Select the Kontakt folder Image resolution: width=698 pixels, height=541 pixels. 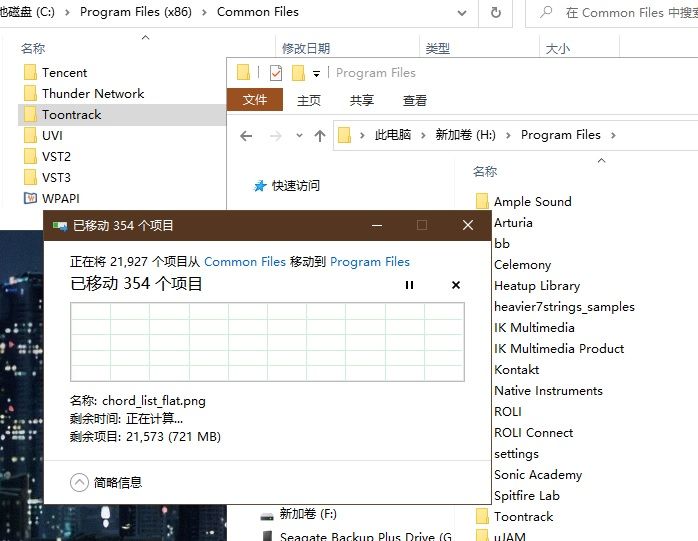tap(516, 370)
